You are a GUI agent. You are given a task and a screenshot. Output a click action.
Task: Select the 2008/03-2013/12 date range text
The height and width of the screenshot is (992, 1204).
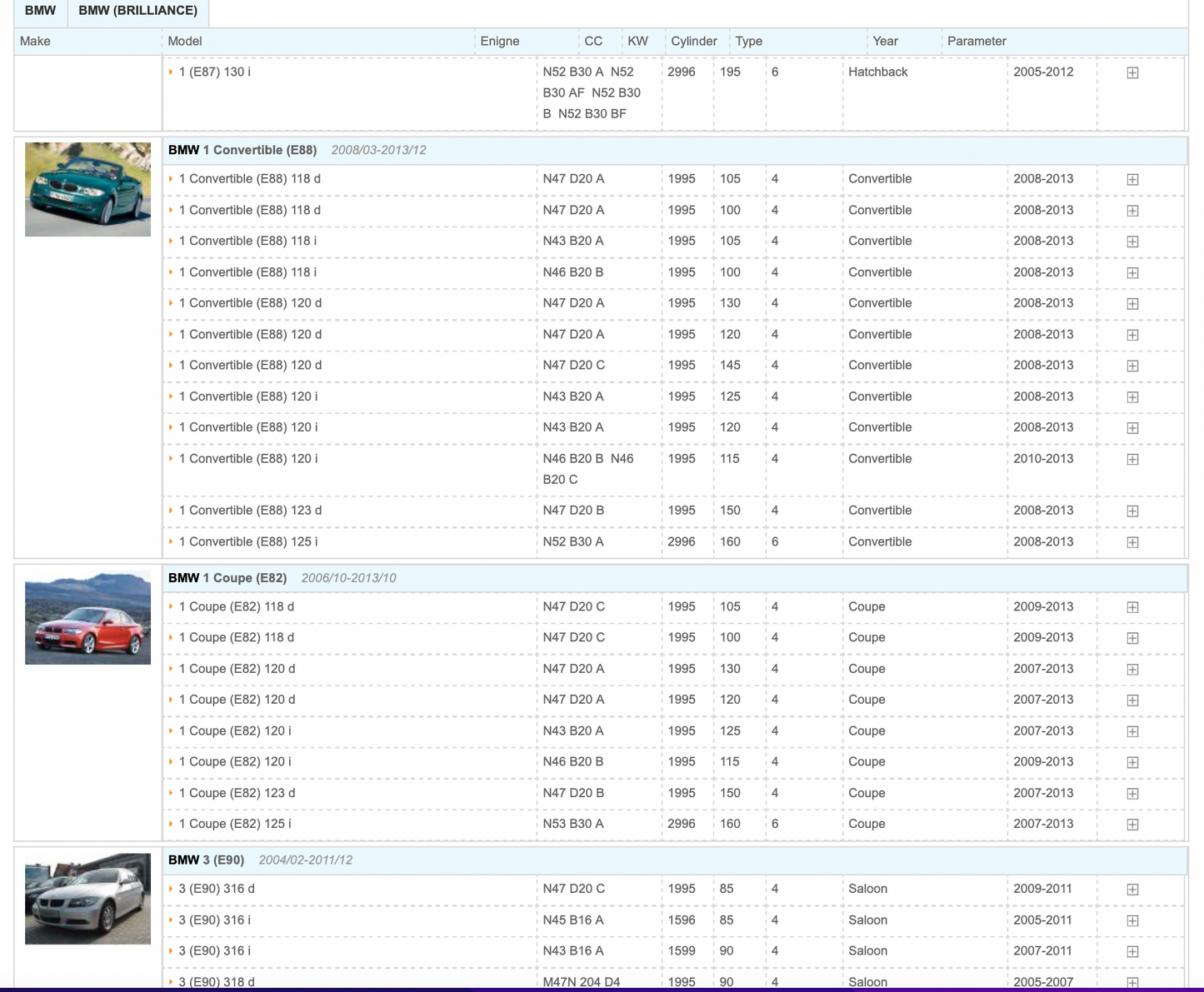coord(378,150)
